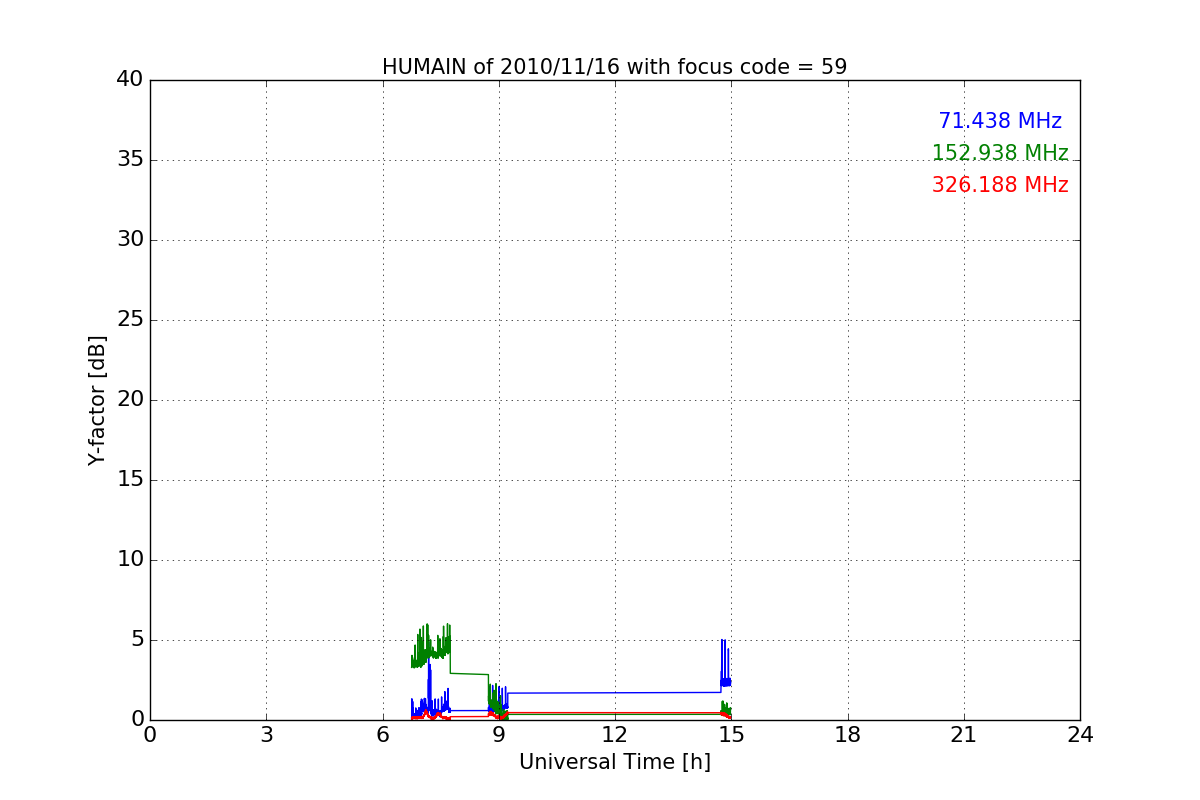Click the 'Universal Time [h]' axis label
The image size is (1200, 800).
[x=614, y=762]
